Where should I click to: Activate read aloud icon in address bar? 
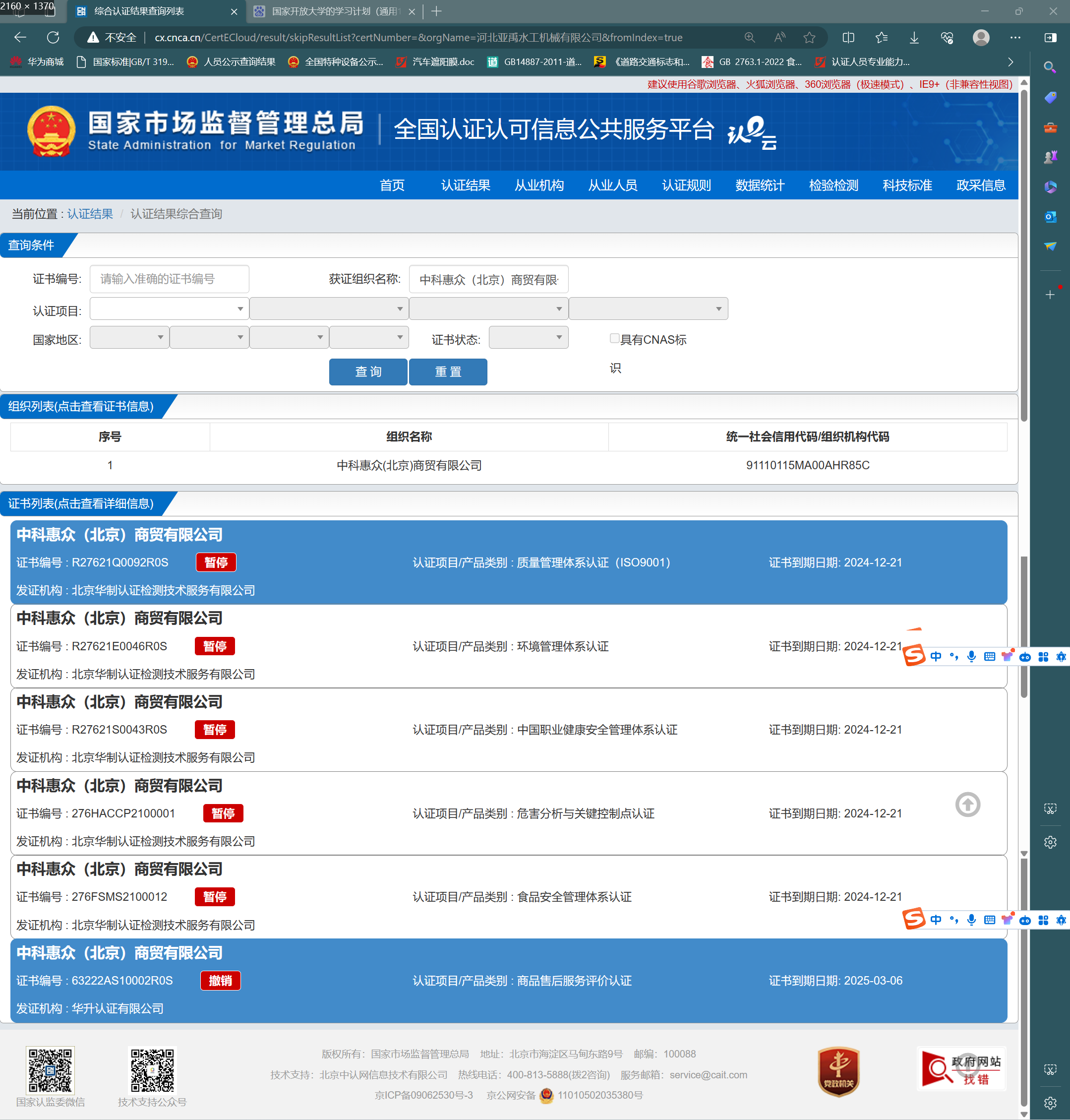[x=779, y=38]
